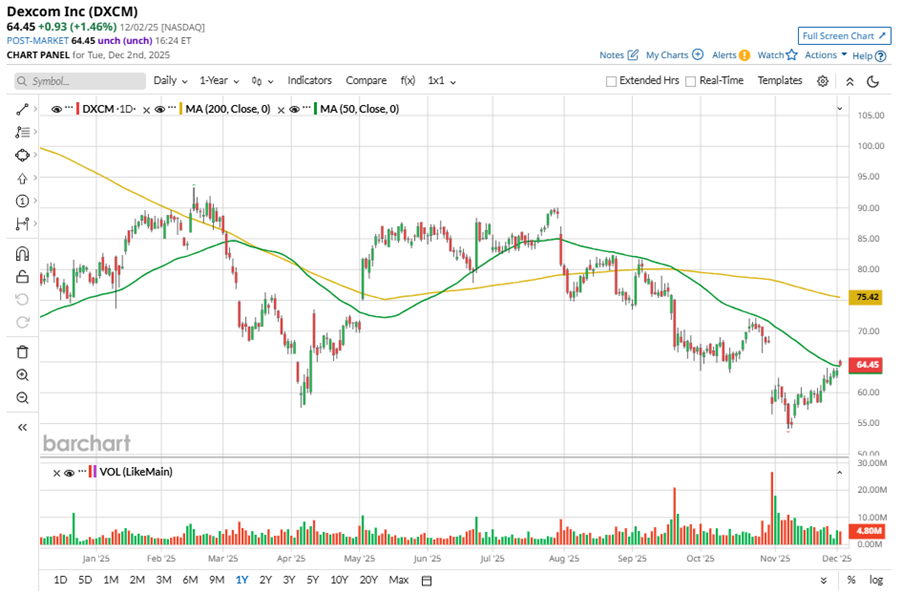Add stock to Watch list star
This screenshot has height=594, width=902.
[792, 55]
